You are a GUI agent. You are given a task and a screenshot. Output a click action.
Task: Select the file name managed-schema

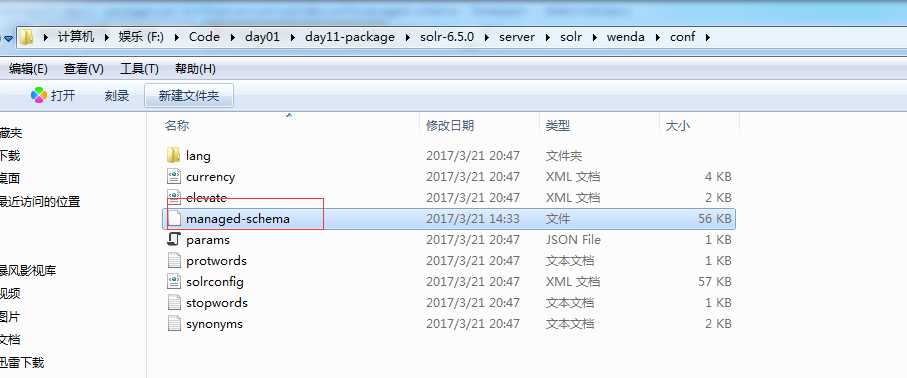coord(238,219)
